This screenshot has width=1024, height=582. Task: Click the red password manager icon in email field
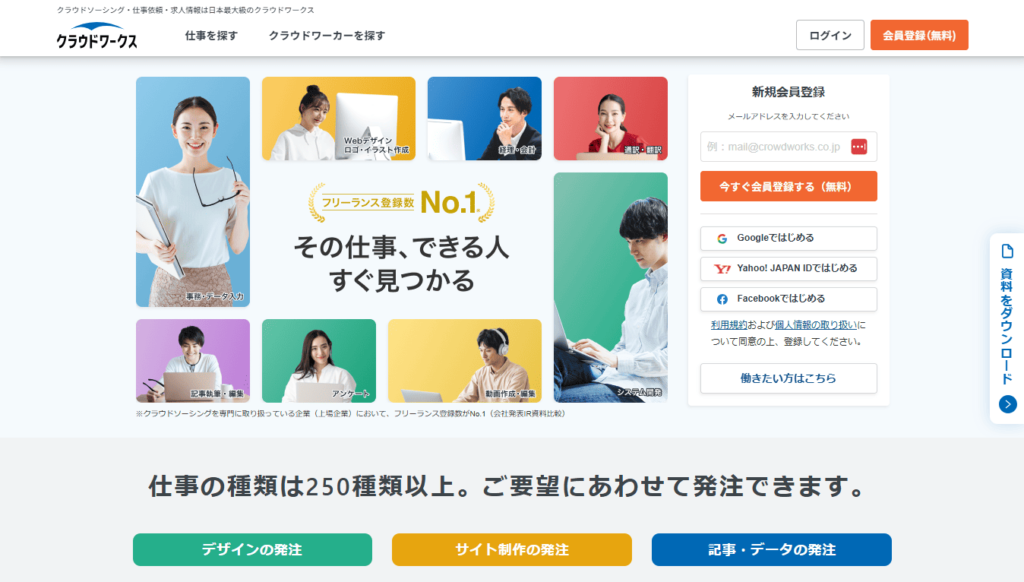coord(859,147)
